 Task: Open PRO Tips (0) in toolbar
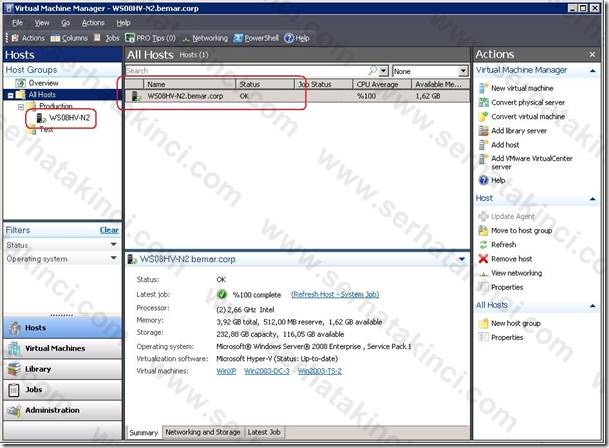click(x=150, y=38)
